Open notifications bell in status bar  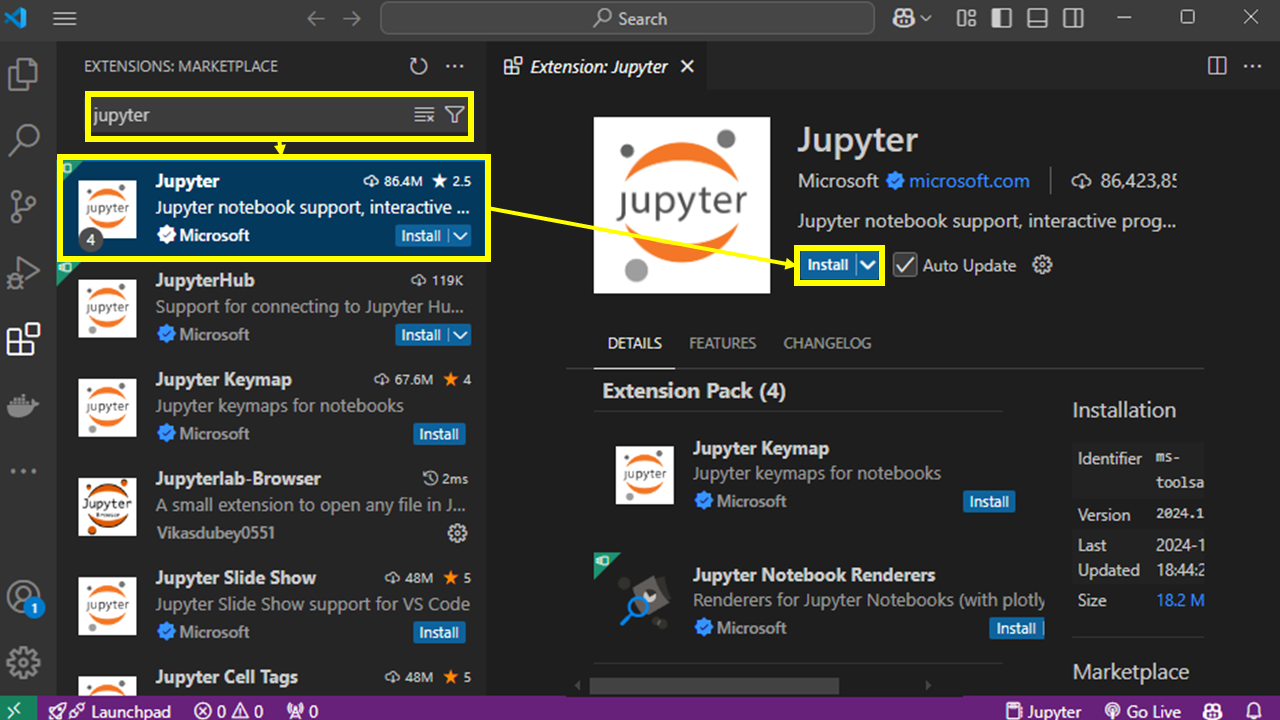(1251, 711)
